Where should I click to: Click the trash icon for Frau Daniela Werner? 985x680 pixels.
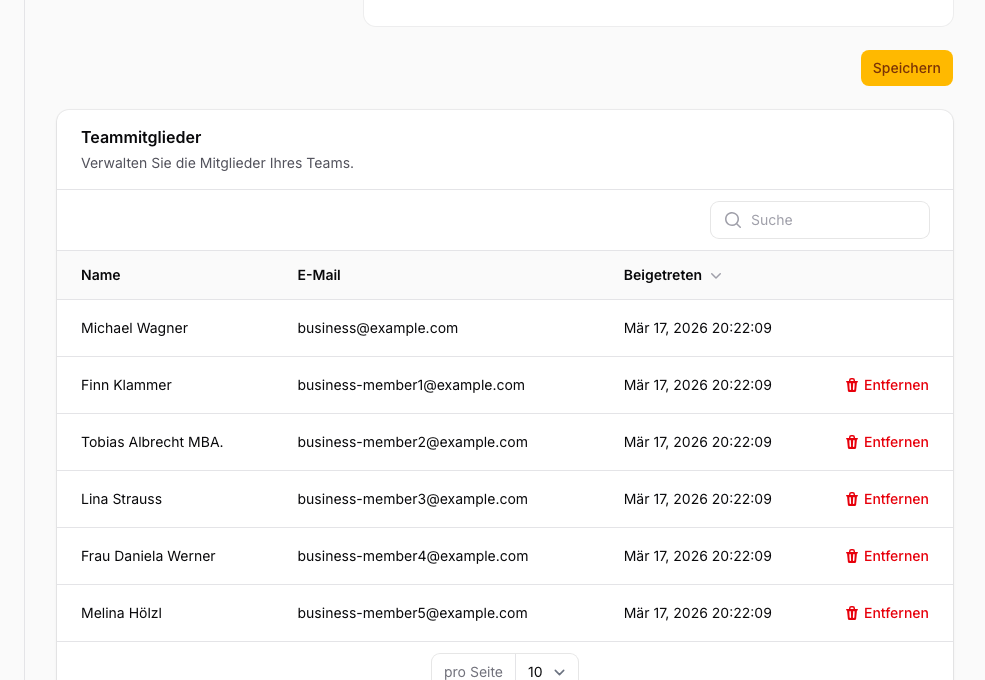tap(852, 556)
